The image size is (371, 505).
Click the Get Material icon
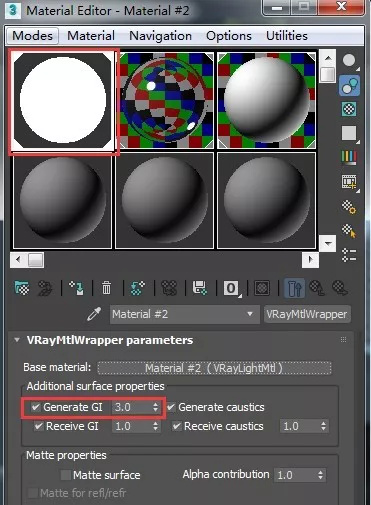[x=22, y=288]
